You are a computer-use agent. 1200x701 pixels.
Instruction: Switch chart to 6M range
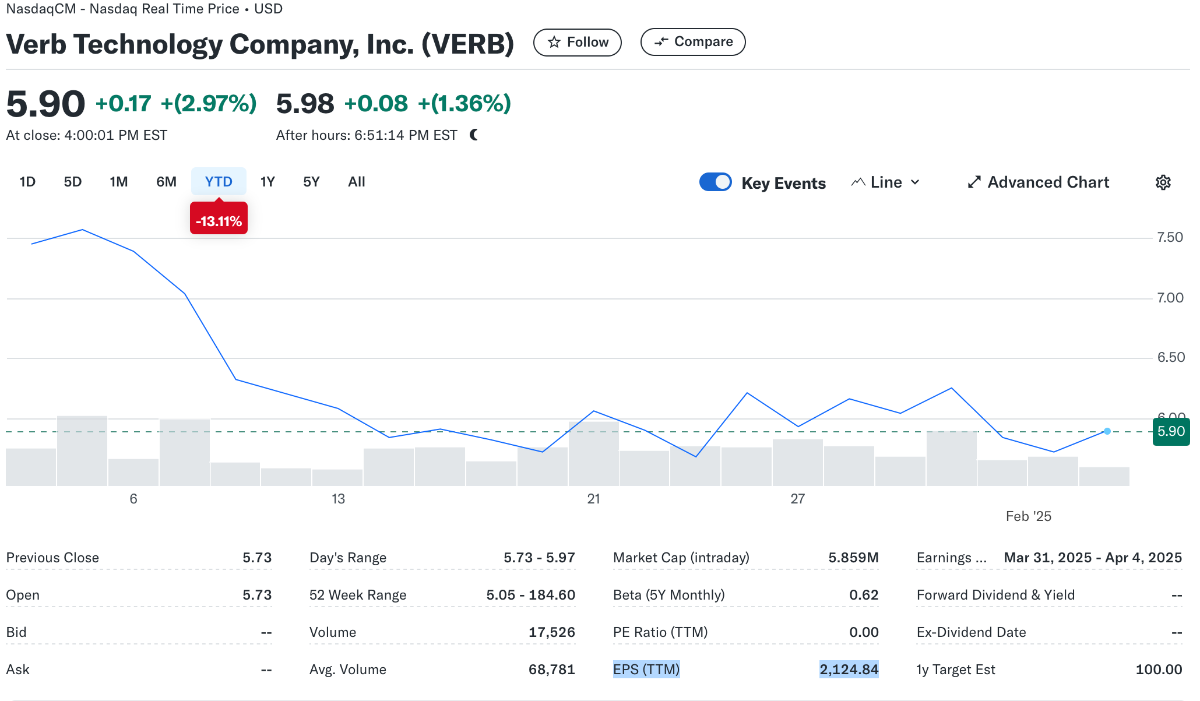[x=166, y=182]
